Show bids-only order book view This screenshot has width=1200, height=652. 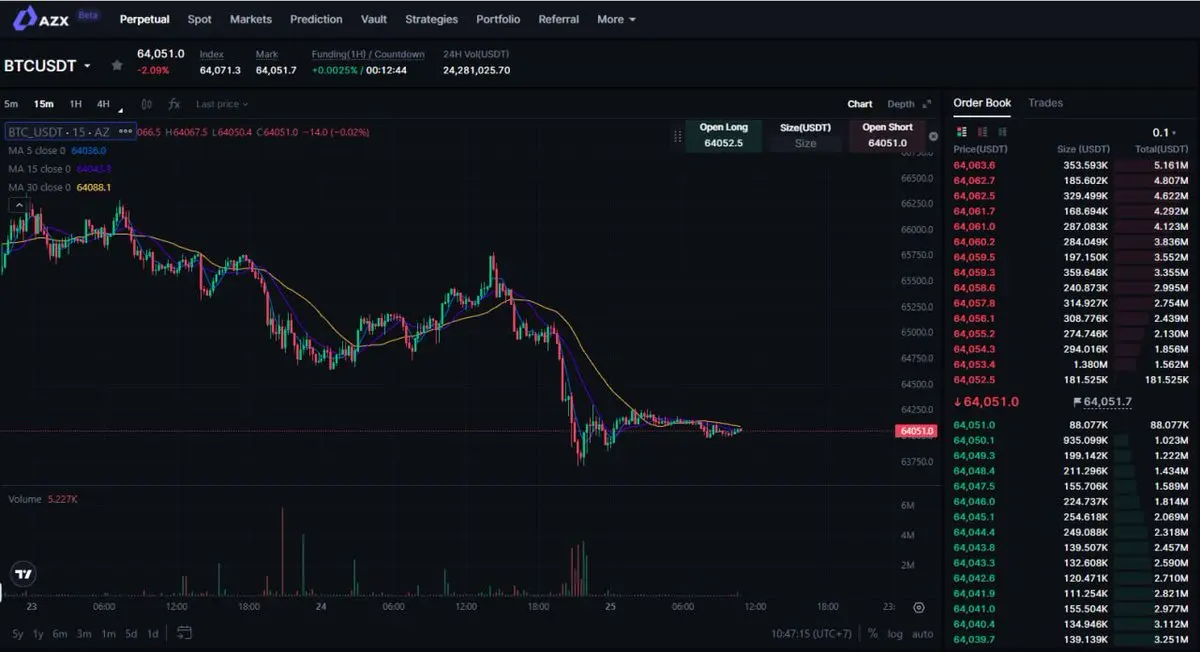click(x=1004, y=132)
